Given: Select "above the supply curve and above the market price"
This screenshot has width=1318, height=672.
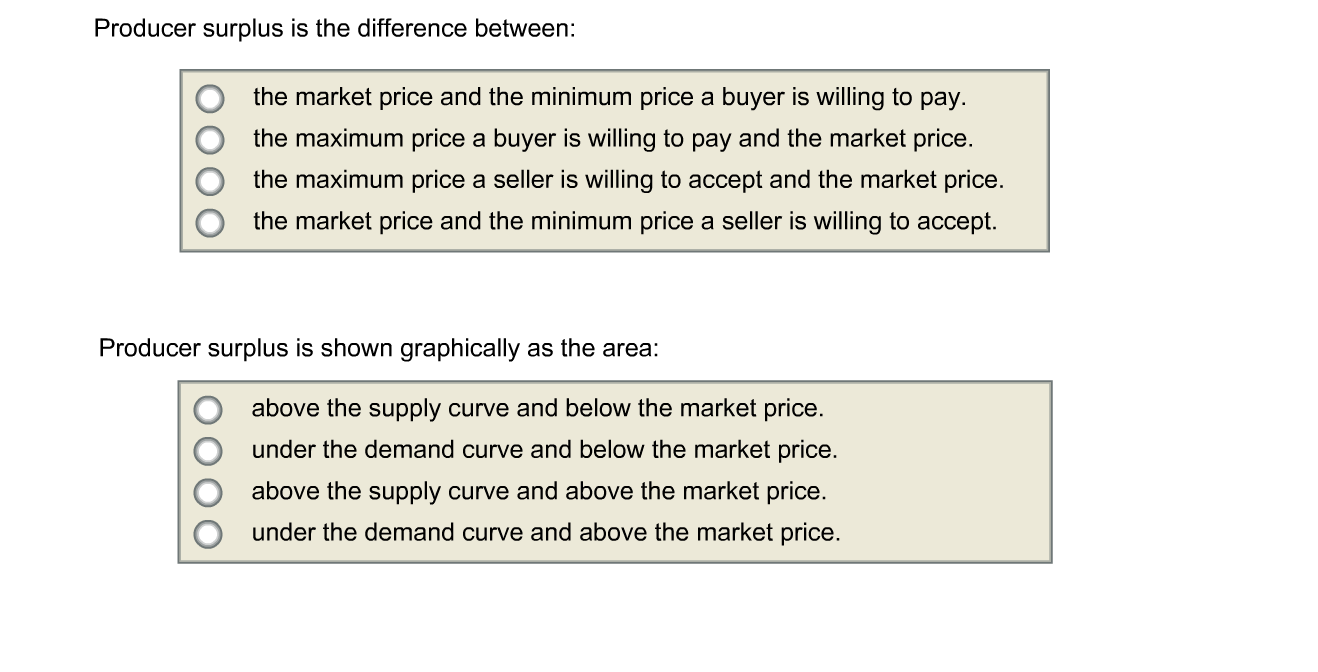Looking at the screenshot, I should (208, 491).
